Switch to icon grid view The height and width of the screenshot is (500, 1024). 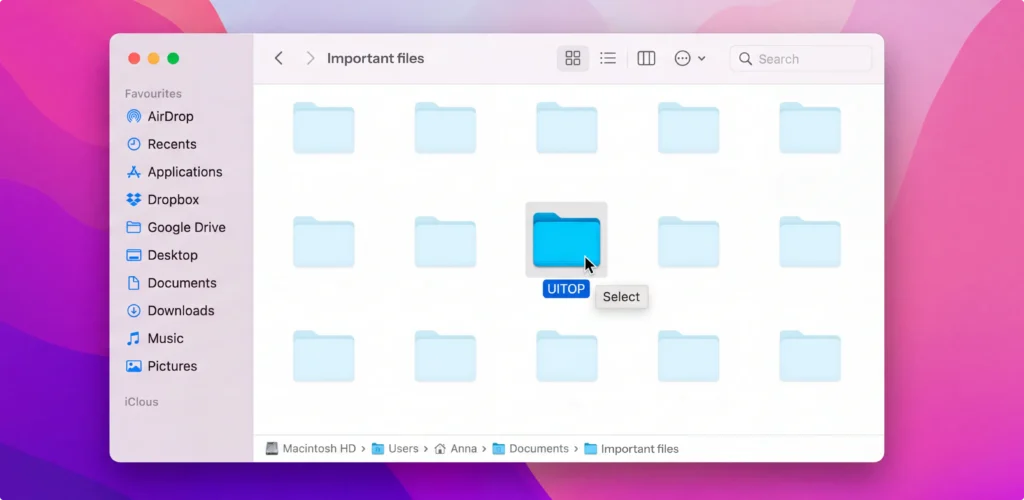573,59
